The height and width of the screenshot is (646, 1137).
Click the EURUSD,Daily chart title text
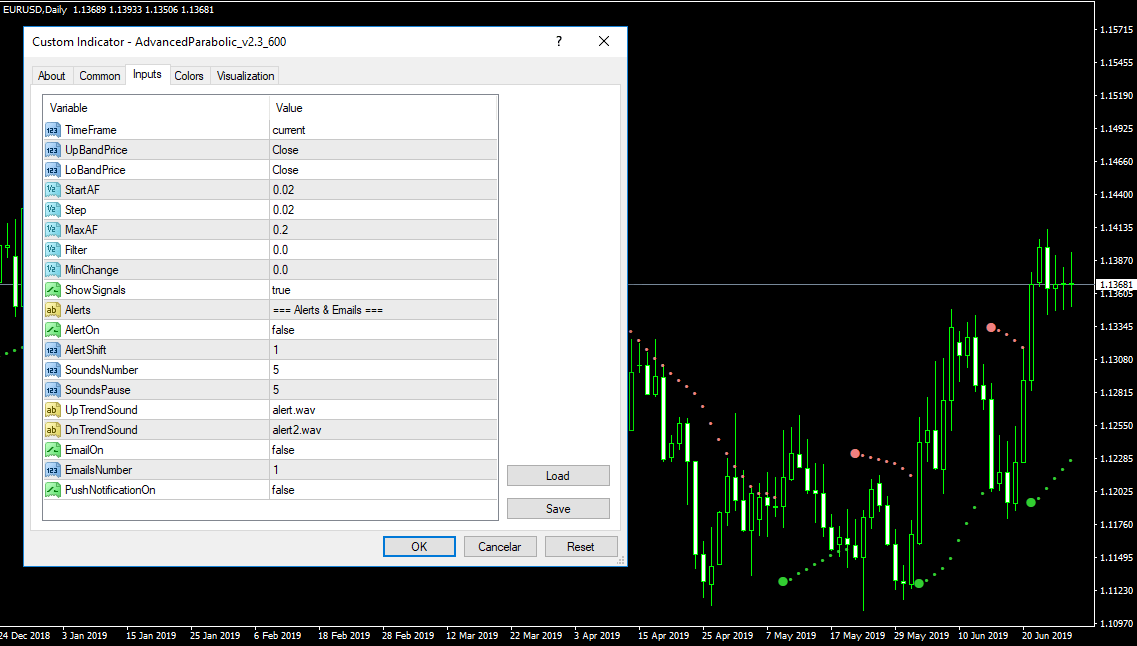tap(36, 9)
